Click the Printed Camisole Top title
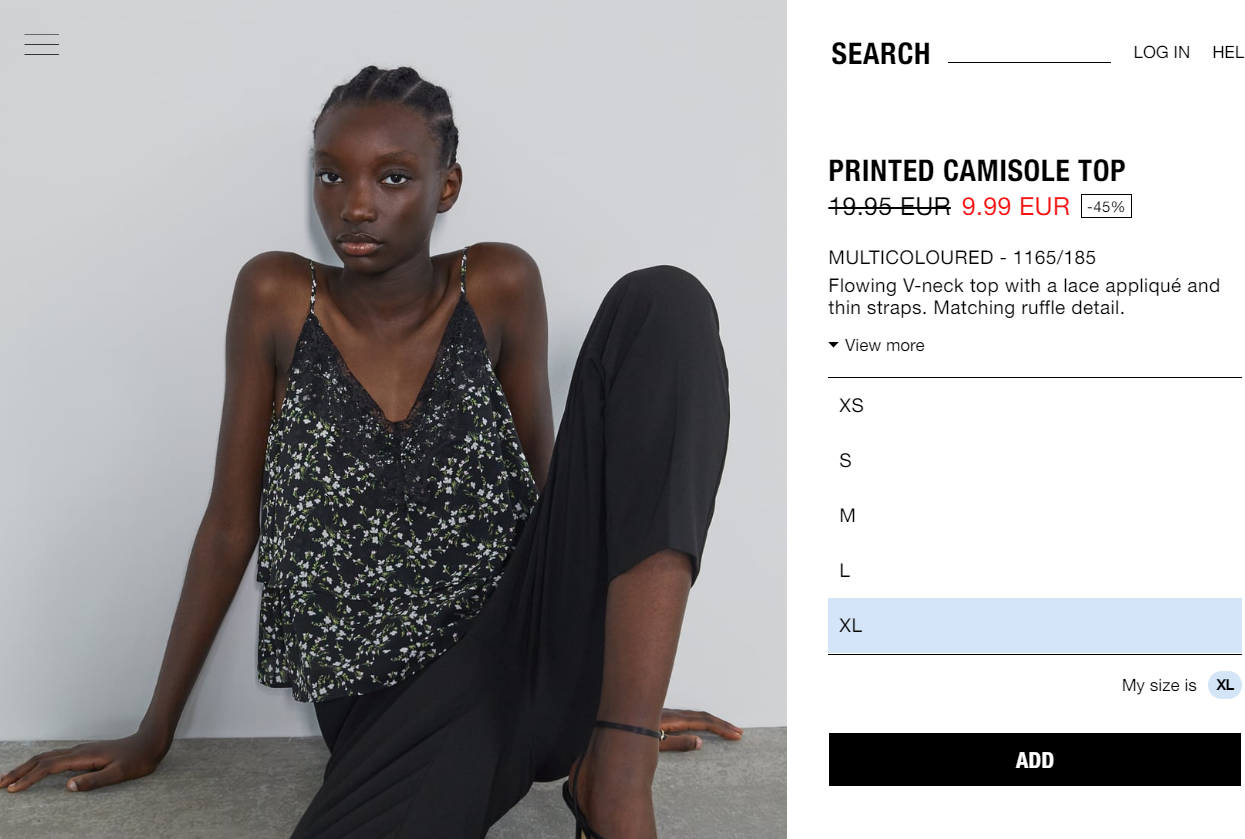Image resolution: width=1245 pixels, height=839 pixels. 977,170
